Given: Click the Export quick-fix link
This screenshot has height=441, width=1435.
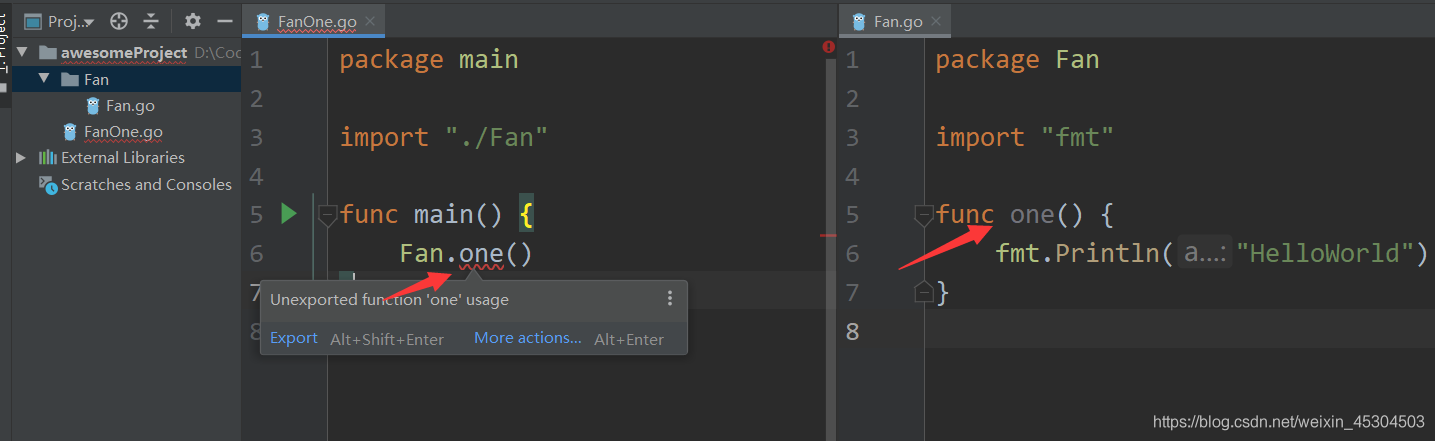Looking at the screenshot, I should (x=294, y=338).
